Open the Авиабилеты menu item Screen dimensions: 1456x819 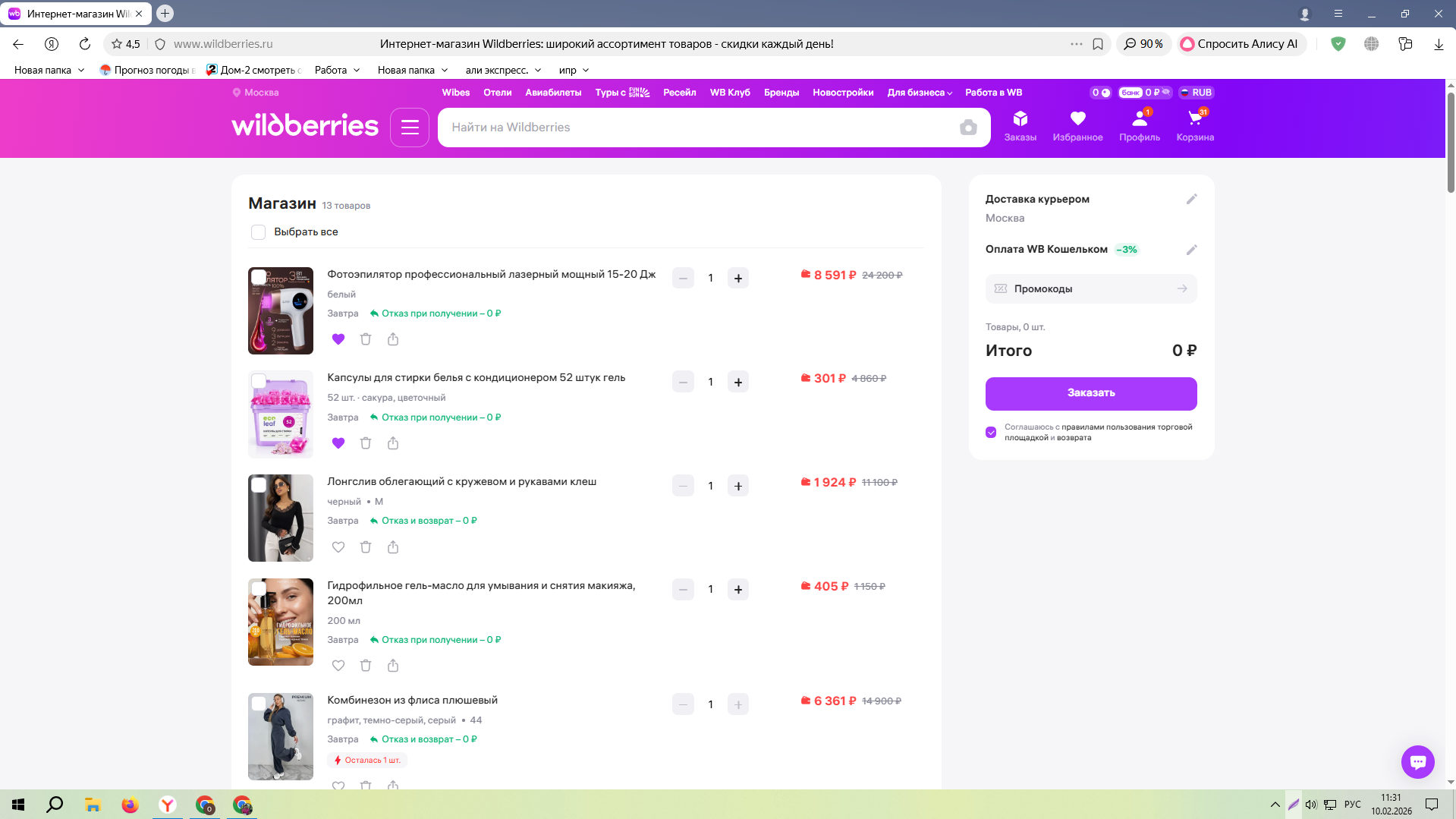pyautogui.click(x=553, y=93)
